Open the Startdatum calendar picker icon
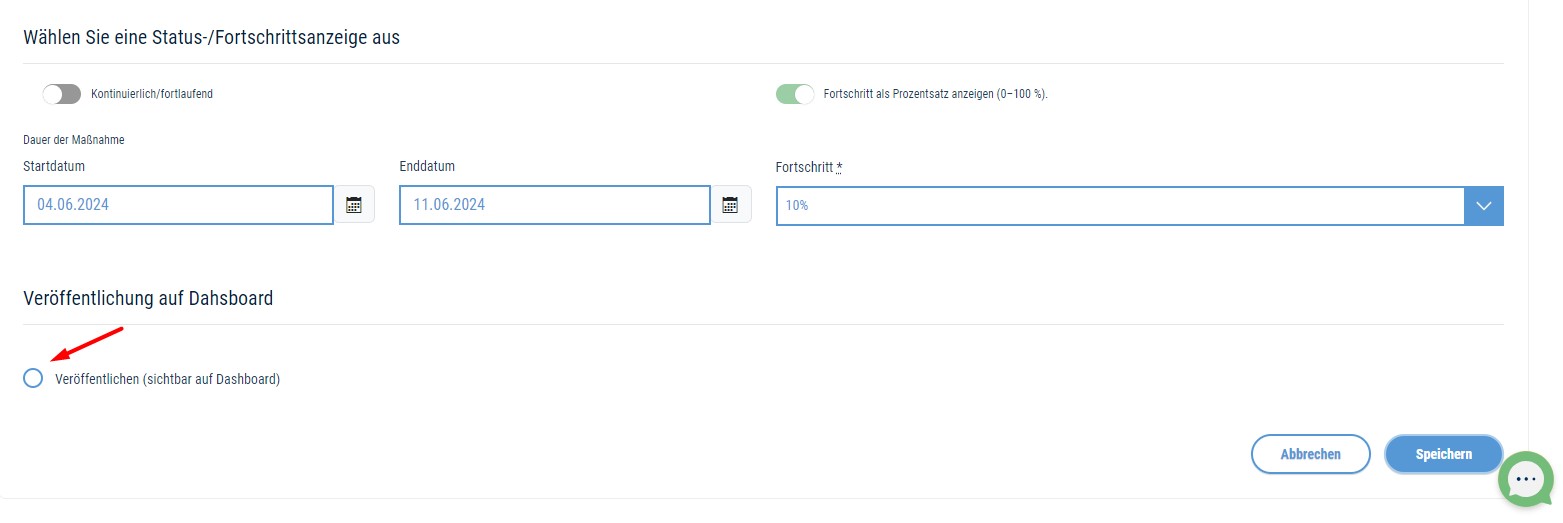This screenshot has height=523, width=1563. coord(354,205)
